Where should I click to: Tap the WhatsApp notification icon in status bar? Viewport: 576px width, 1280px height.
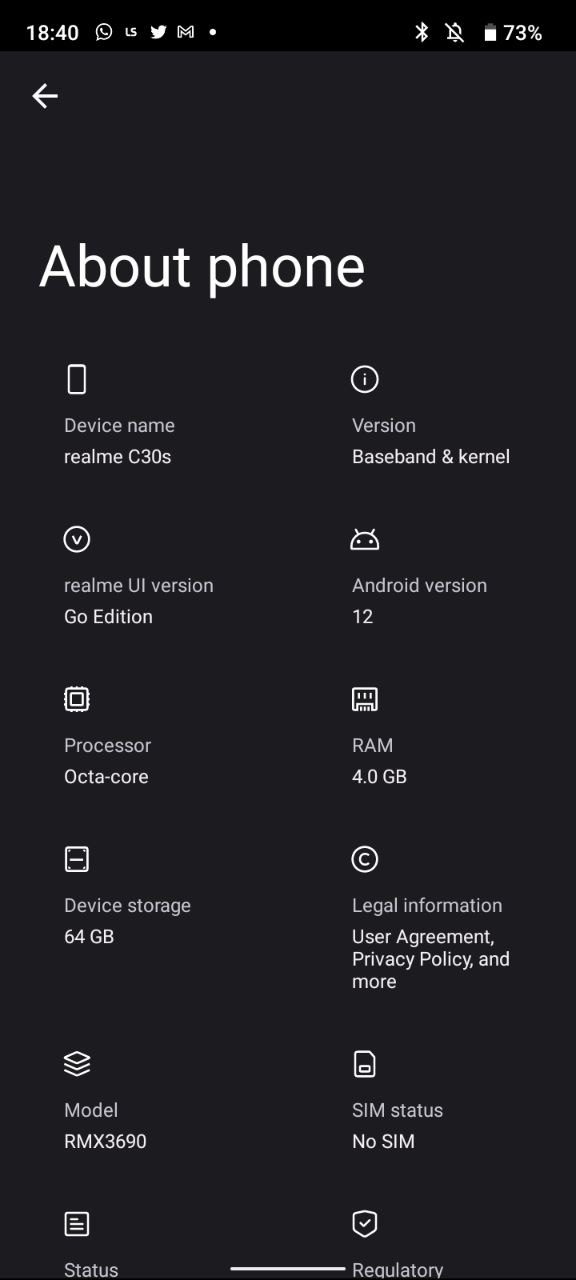(104, 32)
